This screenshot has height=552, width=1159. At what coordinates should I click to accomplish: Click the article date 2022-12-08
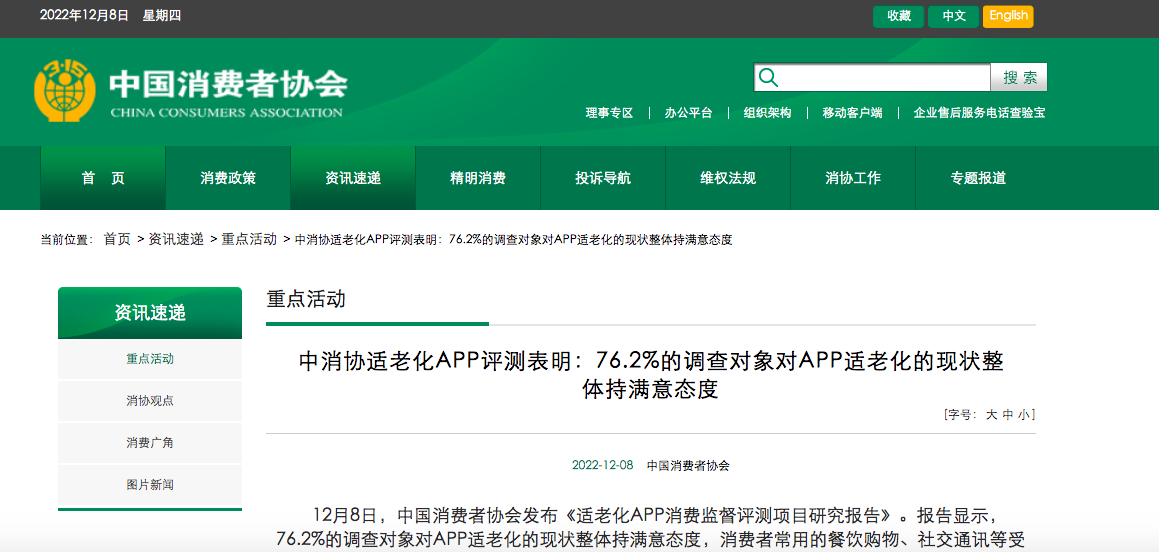(x=602, y=466)
